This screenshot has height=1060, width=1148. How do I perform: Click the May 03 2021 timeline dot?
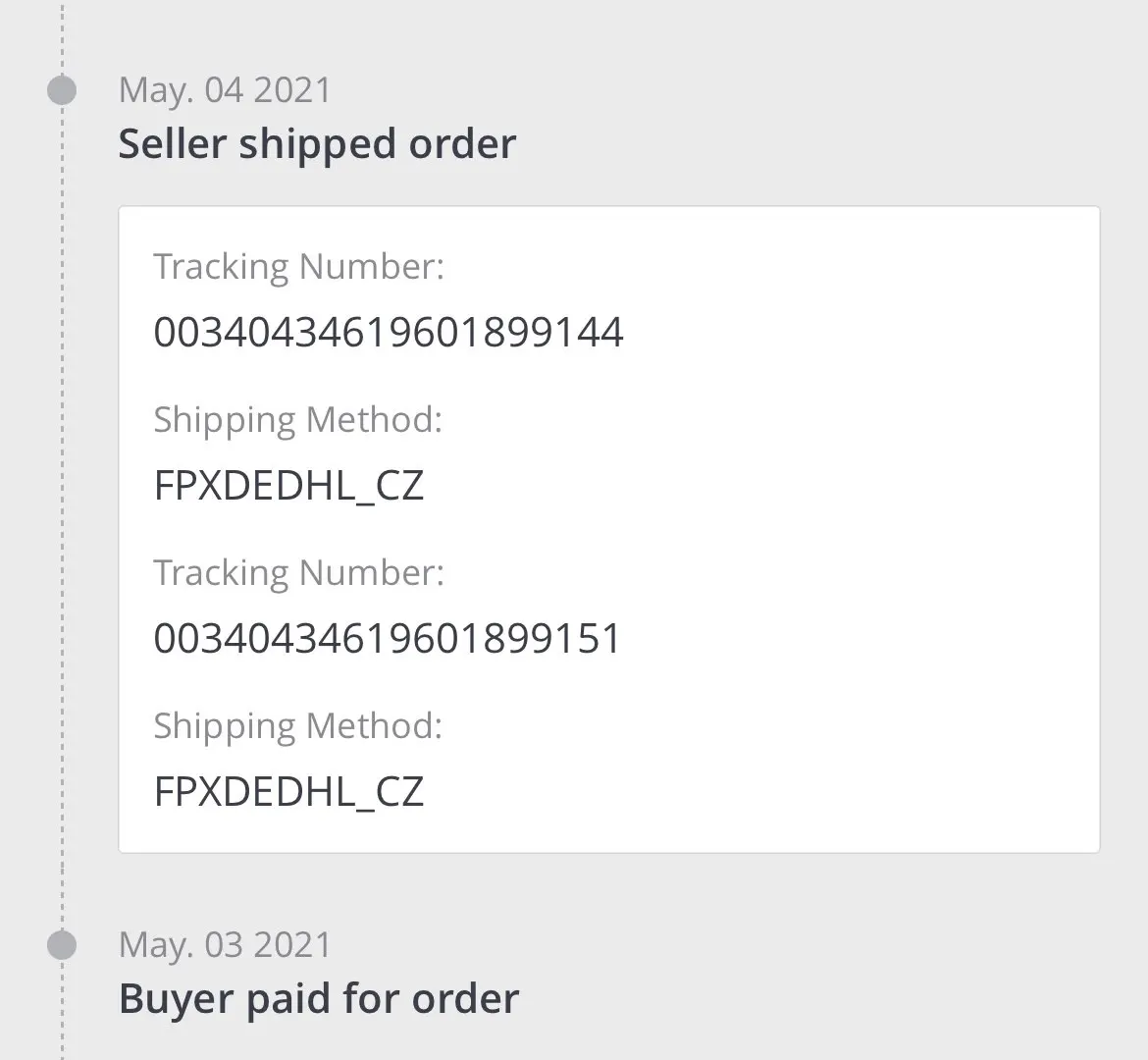62,945
